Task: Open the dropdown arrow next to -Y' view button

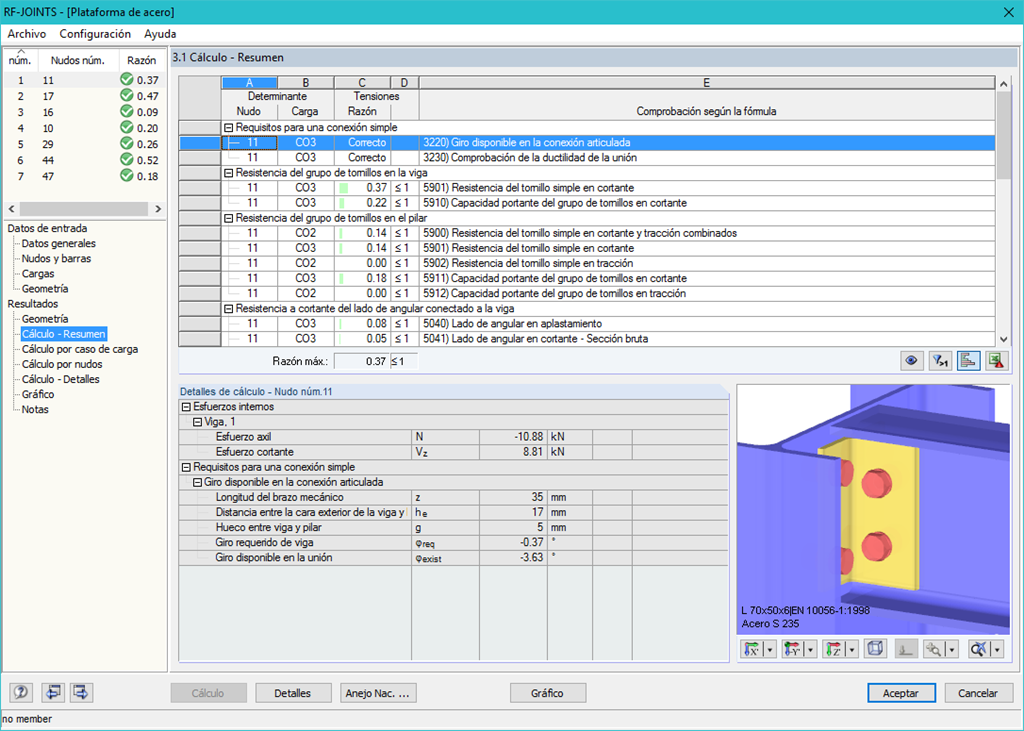Action: click(810, 649)
